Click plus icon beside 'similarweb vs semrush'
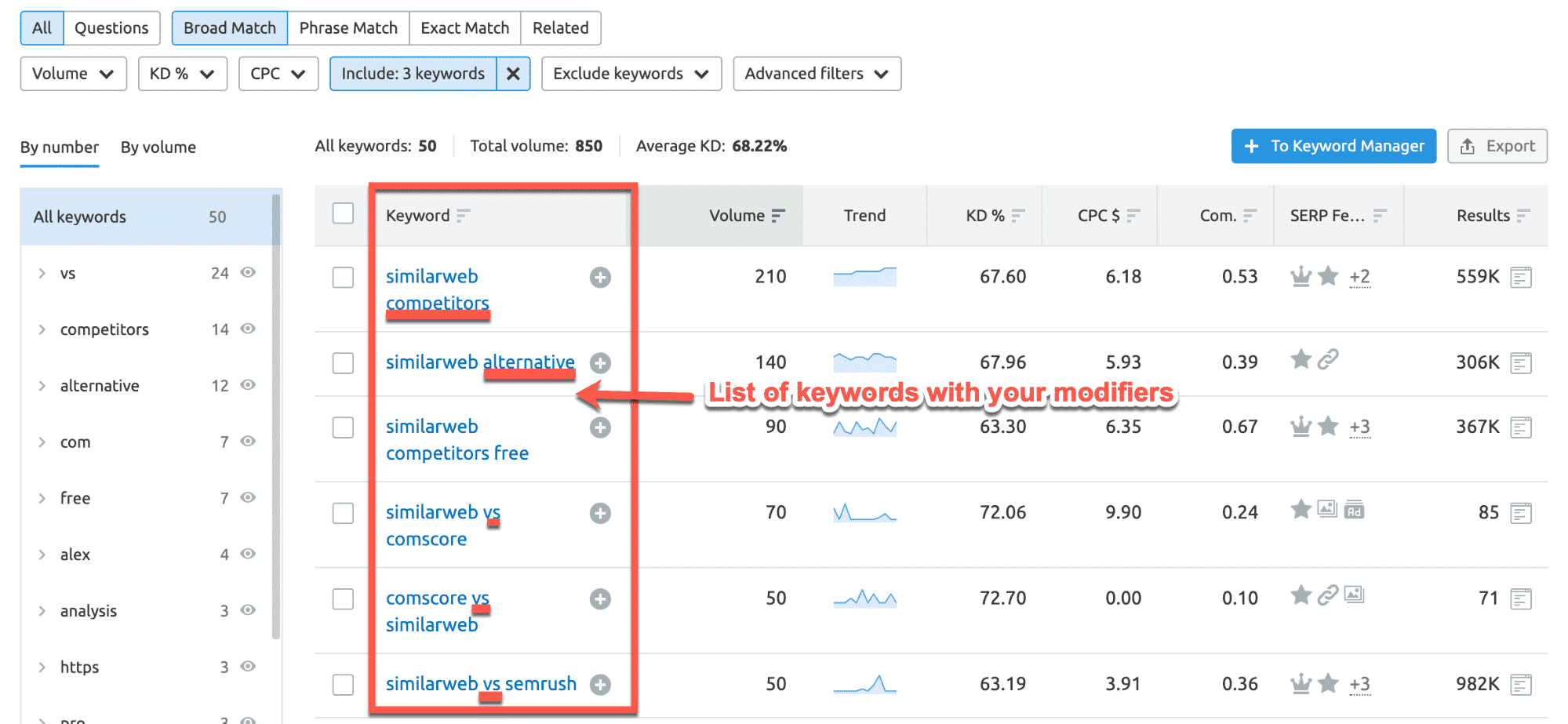The width and height of the screenshot is (1568, 724). coord(600,685)
